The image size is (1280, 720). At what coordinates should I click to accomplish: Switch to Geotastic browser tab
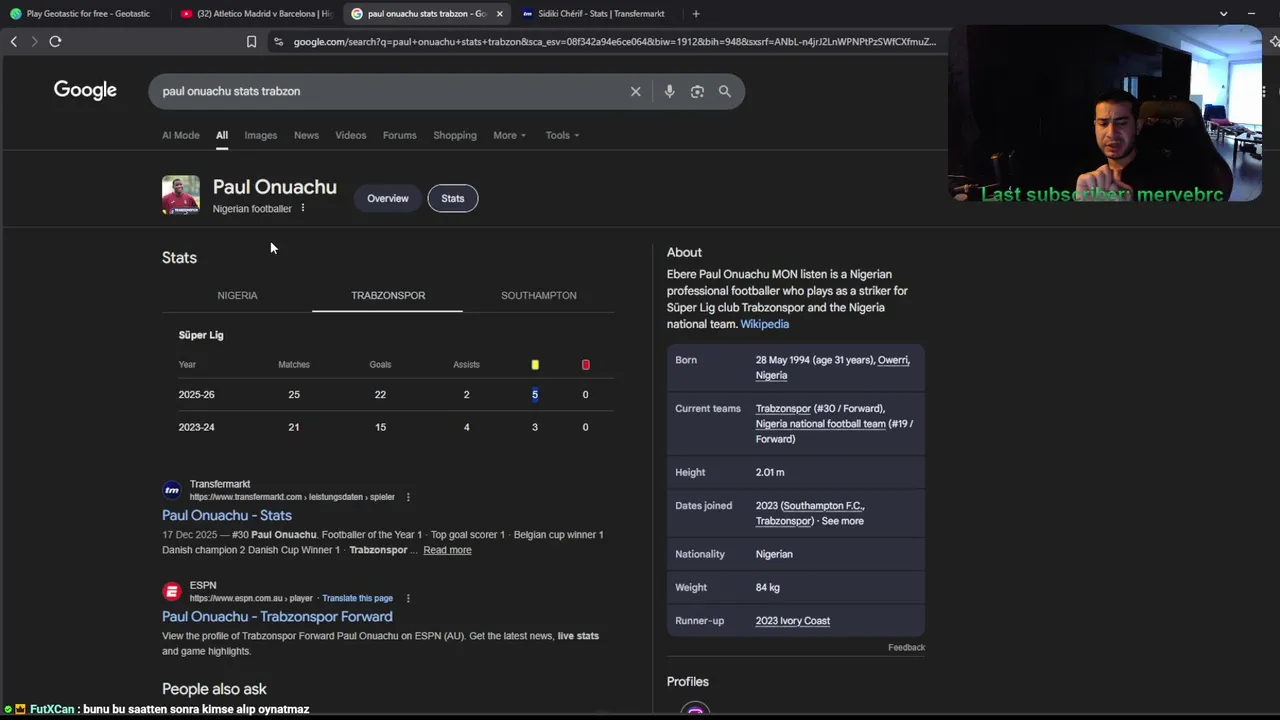80,14
